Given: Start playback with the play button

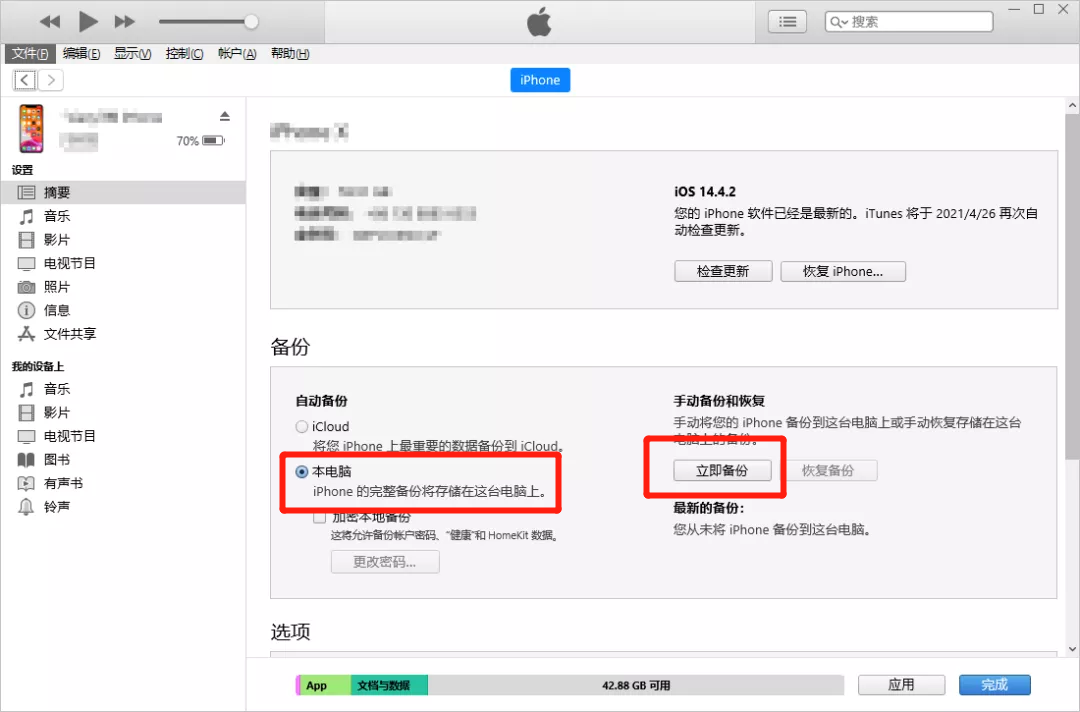Looking at the screenshot, I should [x=87, y=22].
